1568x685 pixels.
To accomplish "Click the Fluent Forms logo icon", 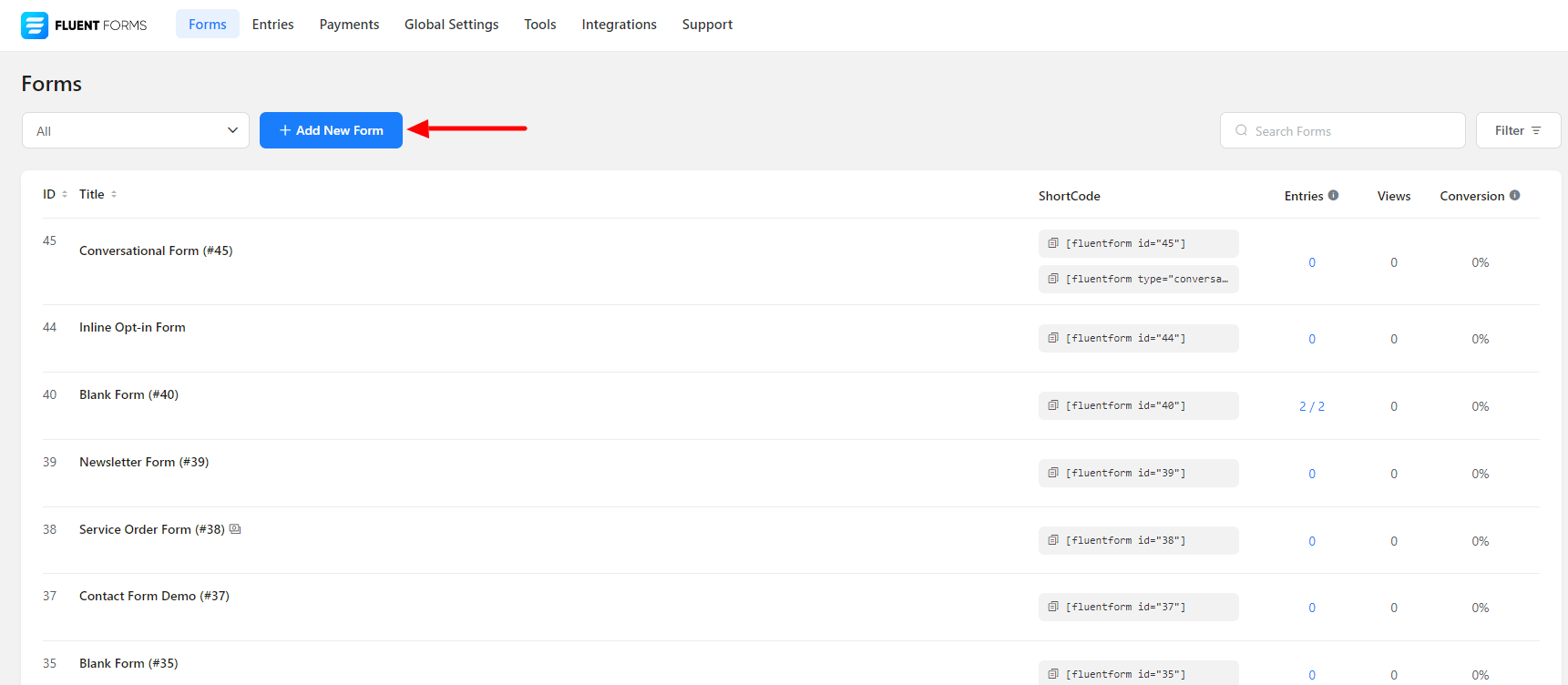I will (x=35, y=26).
